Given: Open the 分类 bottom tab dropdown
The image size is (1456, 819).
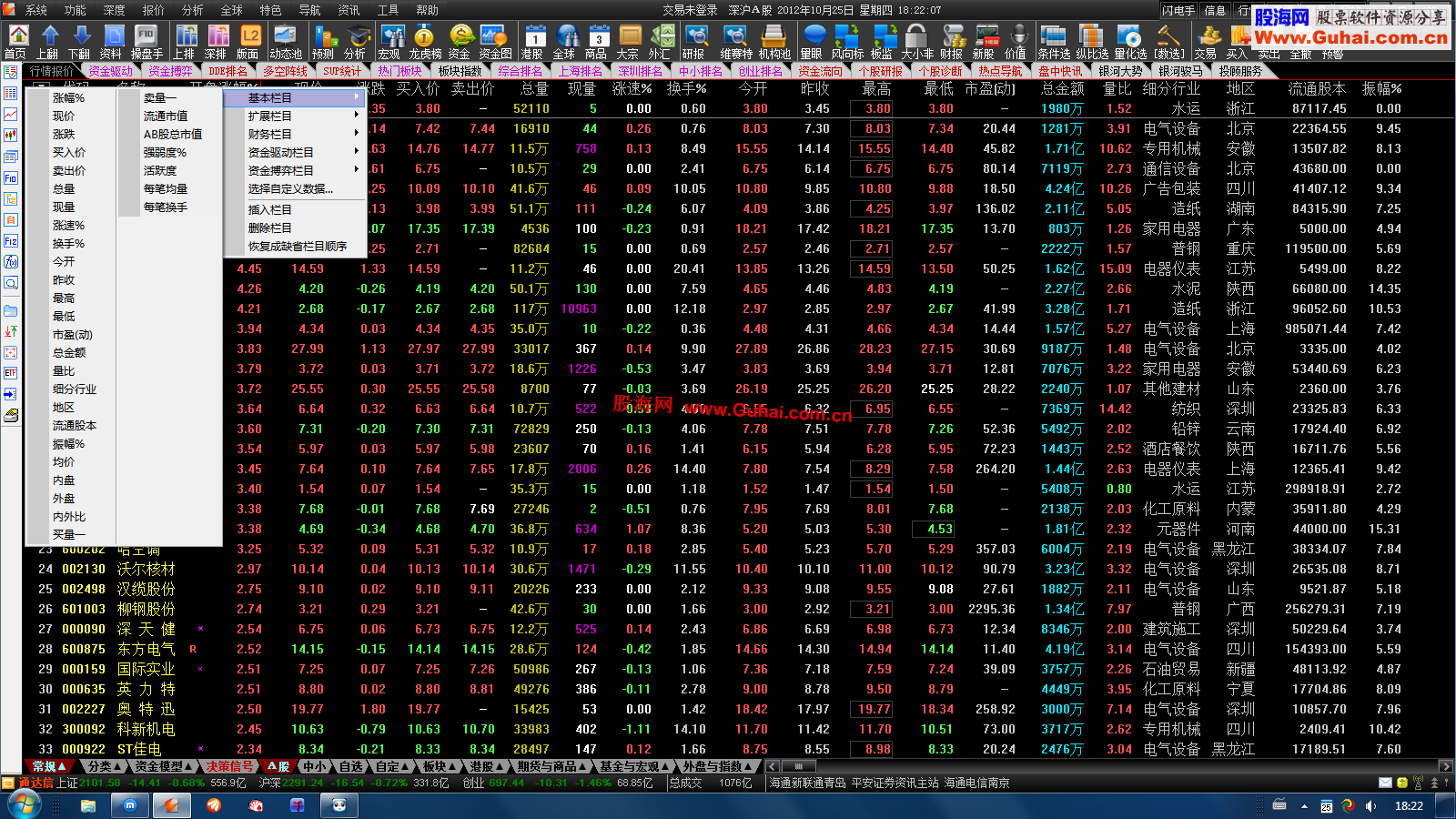Looking at the screenshot, I should 105,766.
